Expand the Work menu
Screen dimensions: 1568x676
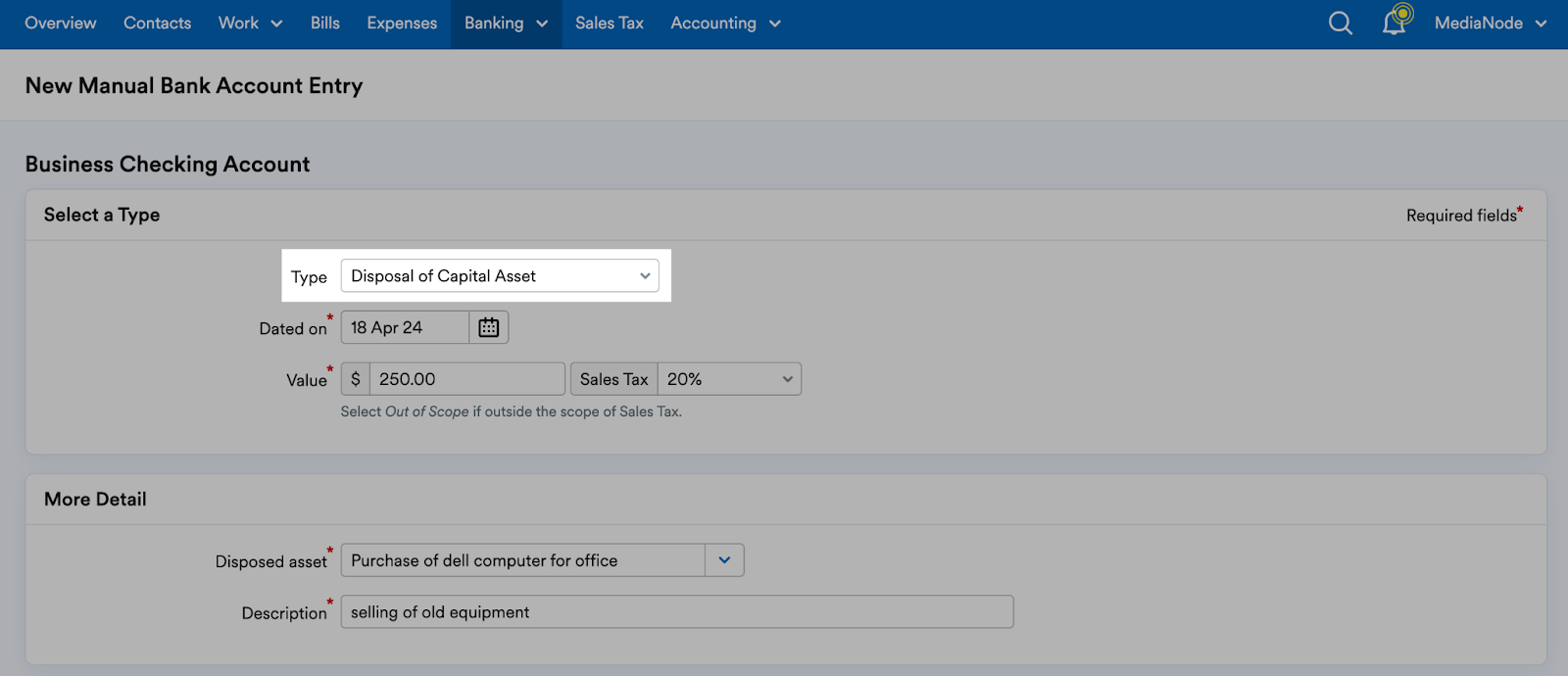pyautogui.click(x=250, y=23)
